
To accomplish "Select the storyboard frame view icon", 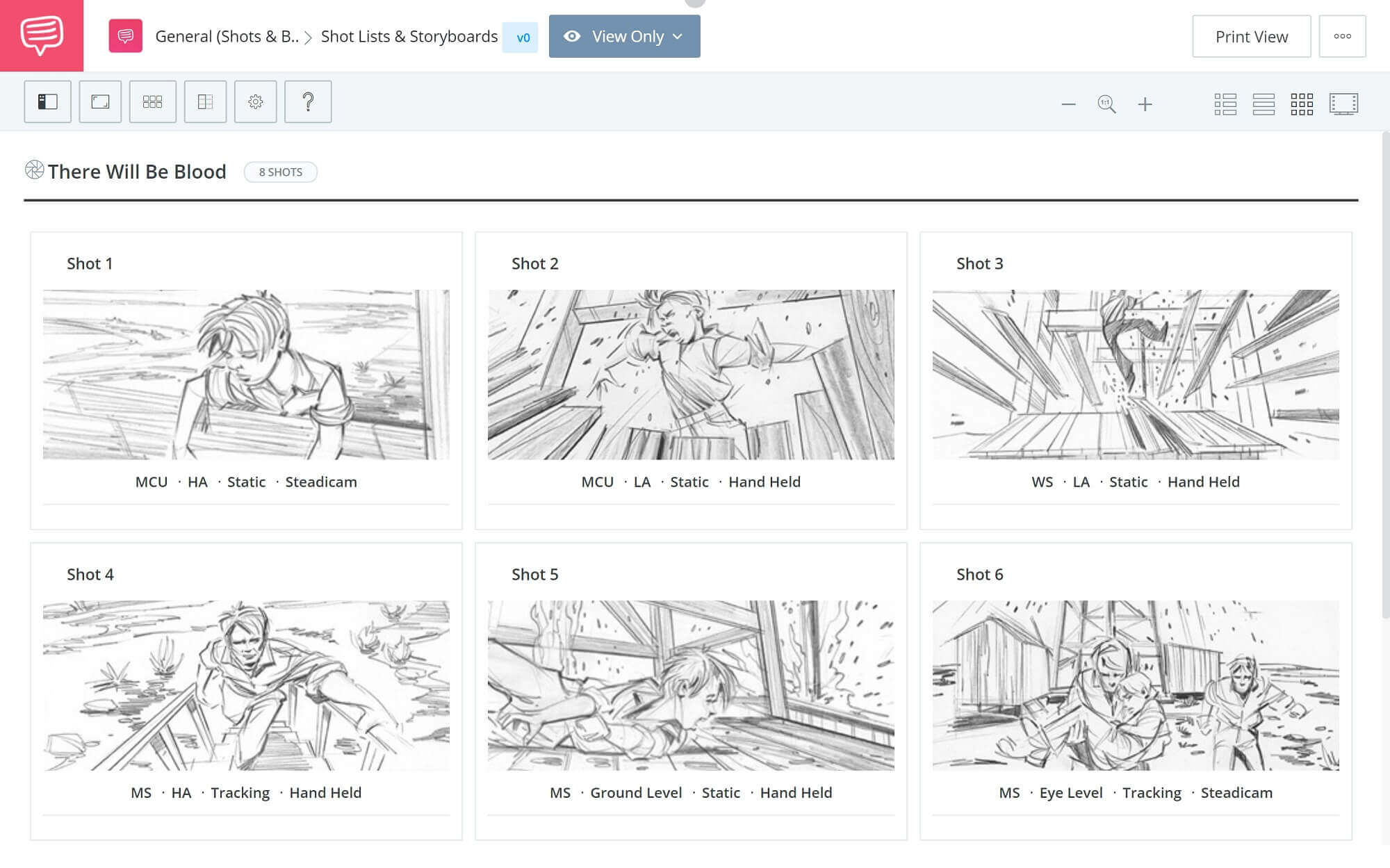I will pos(1344,102).
